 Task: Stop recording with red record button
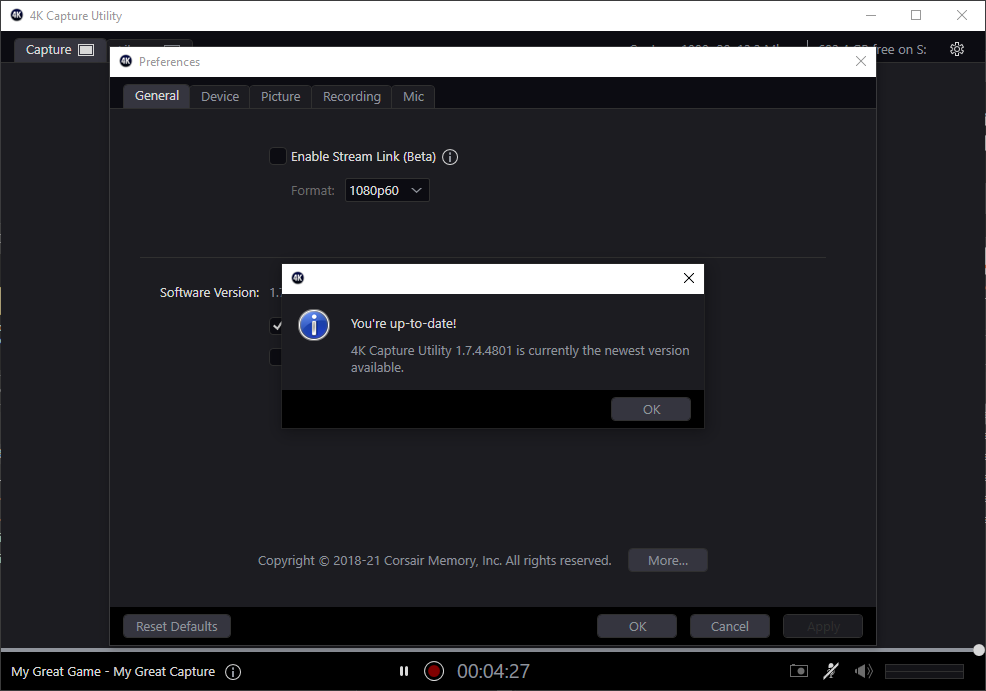433,672
